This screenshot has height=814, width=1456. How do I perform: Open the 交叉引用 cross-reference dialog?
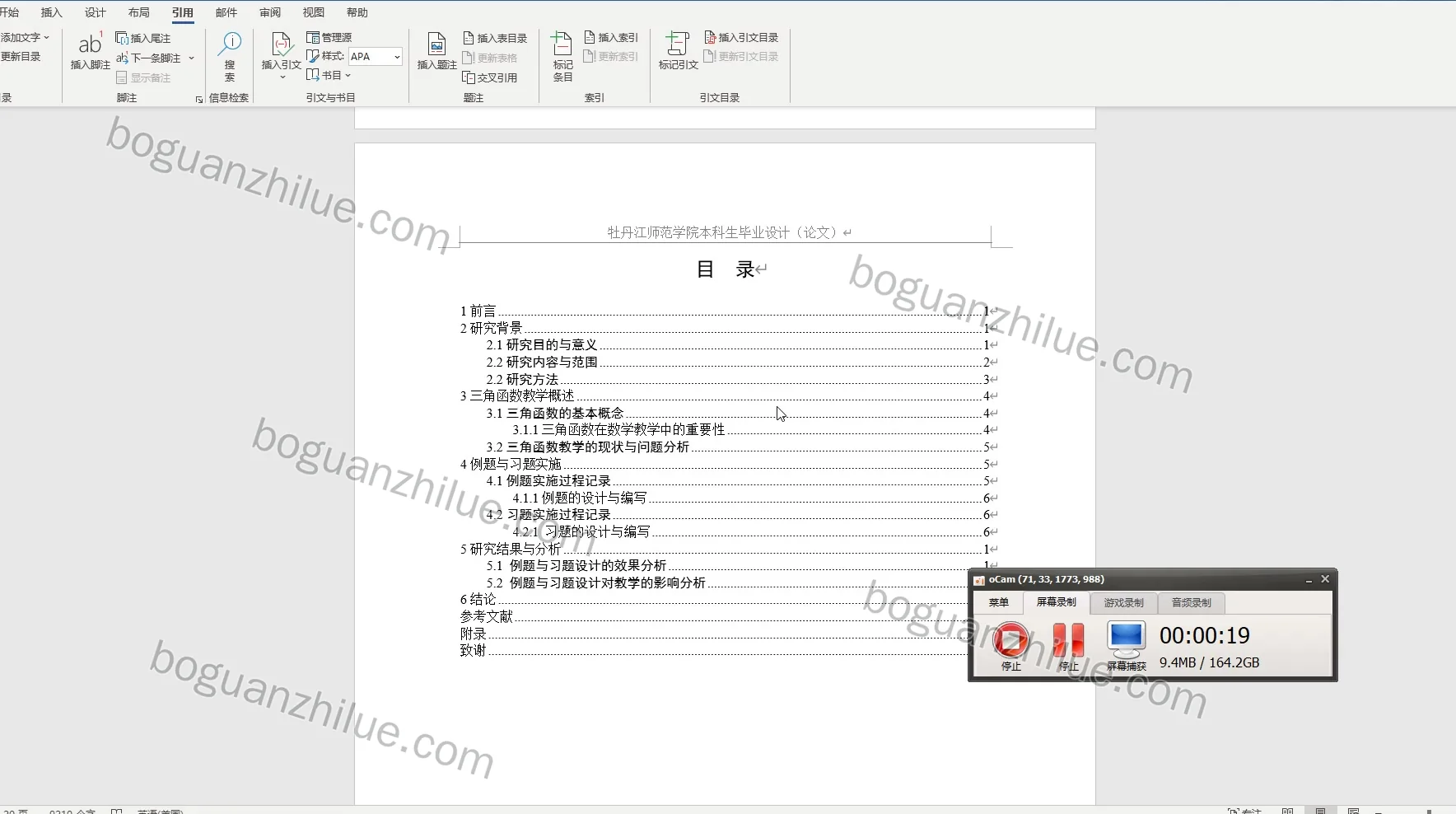click(x=490, y=77)
